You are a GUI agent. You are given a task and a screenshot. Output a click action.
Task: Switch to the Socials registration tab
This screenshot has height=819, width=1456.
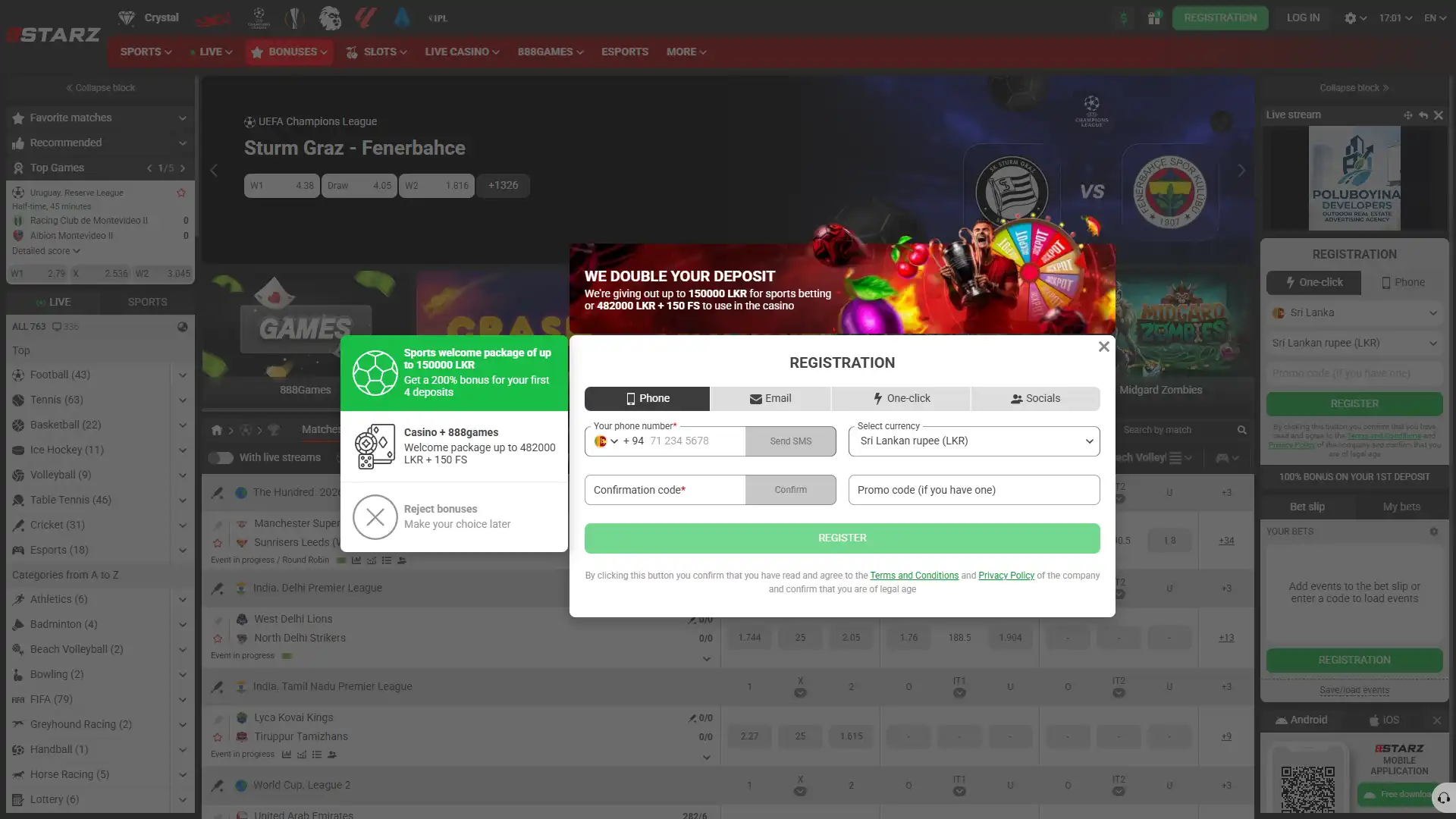click(x=1035, y=399)
